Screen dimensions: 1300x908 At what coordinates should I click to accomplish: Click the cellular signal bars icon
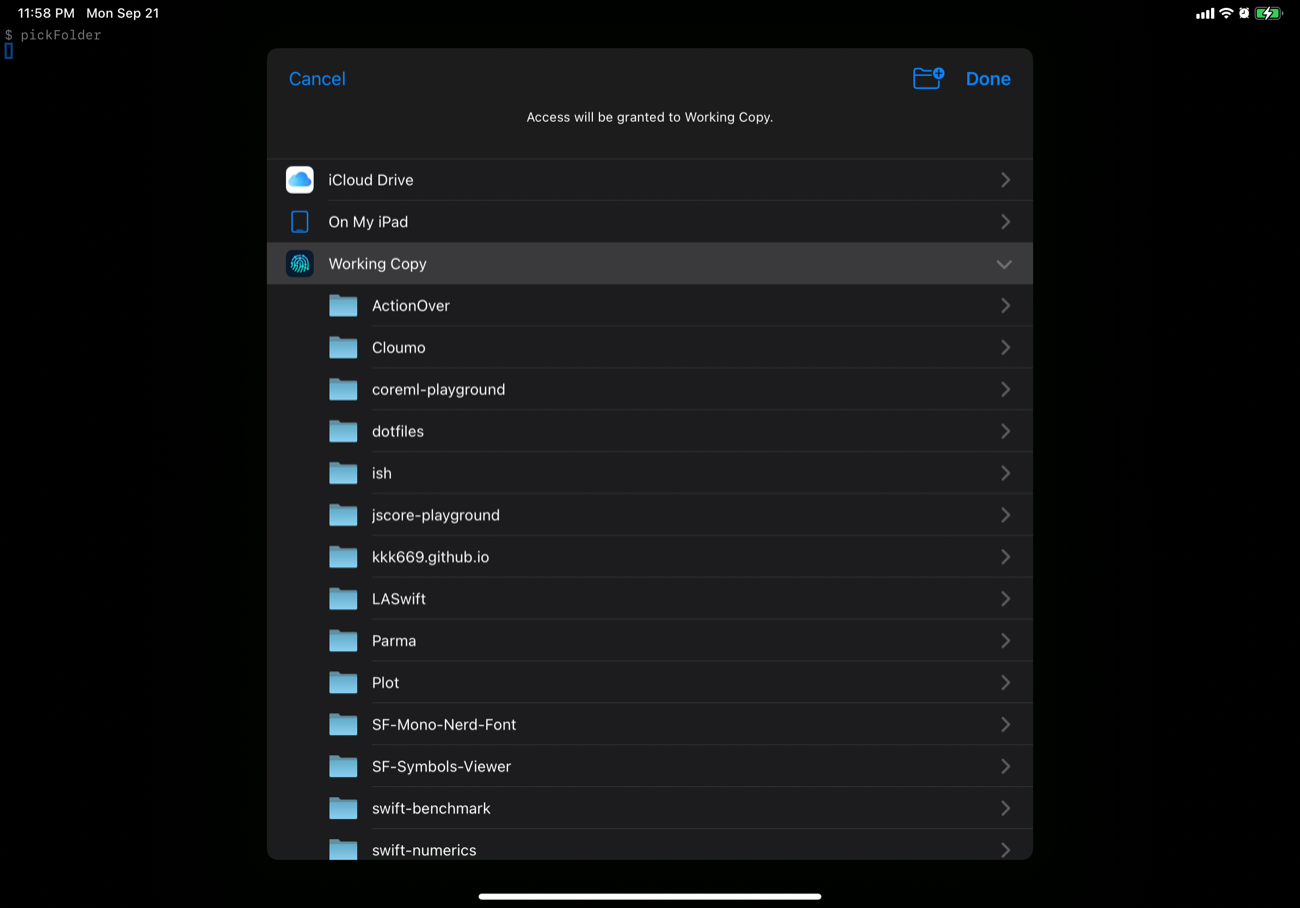coord(1205,14)
